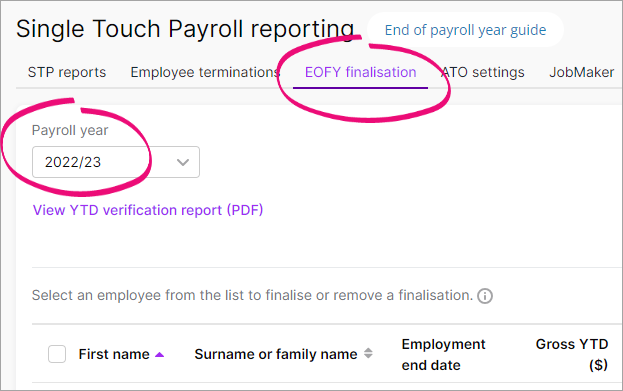This screenshot has height=391, width=623.
Task: Tick the select-all employees checkbox
Action: click(57, 354)
